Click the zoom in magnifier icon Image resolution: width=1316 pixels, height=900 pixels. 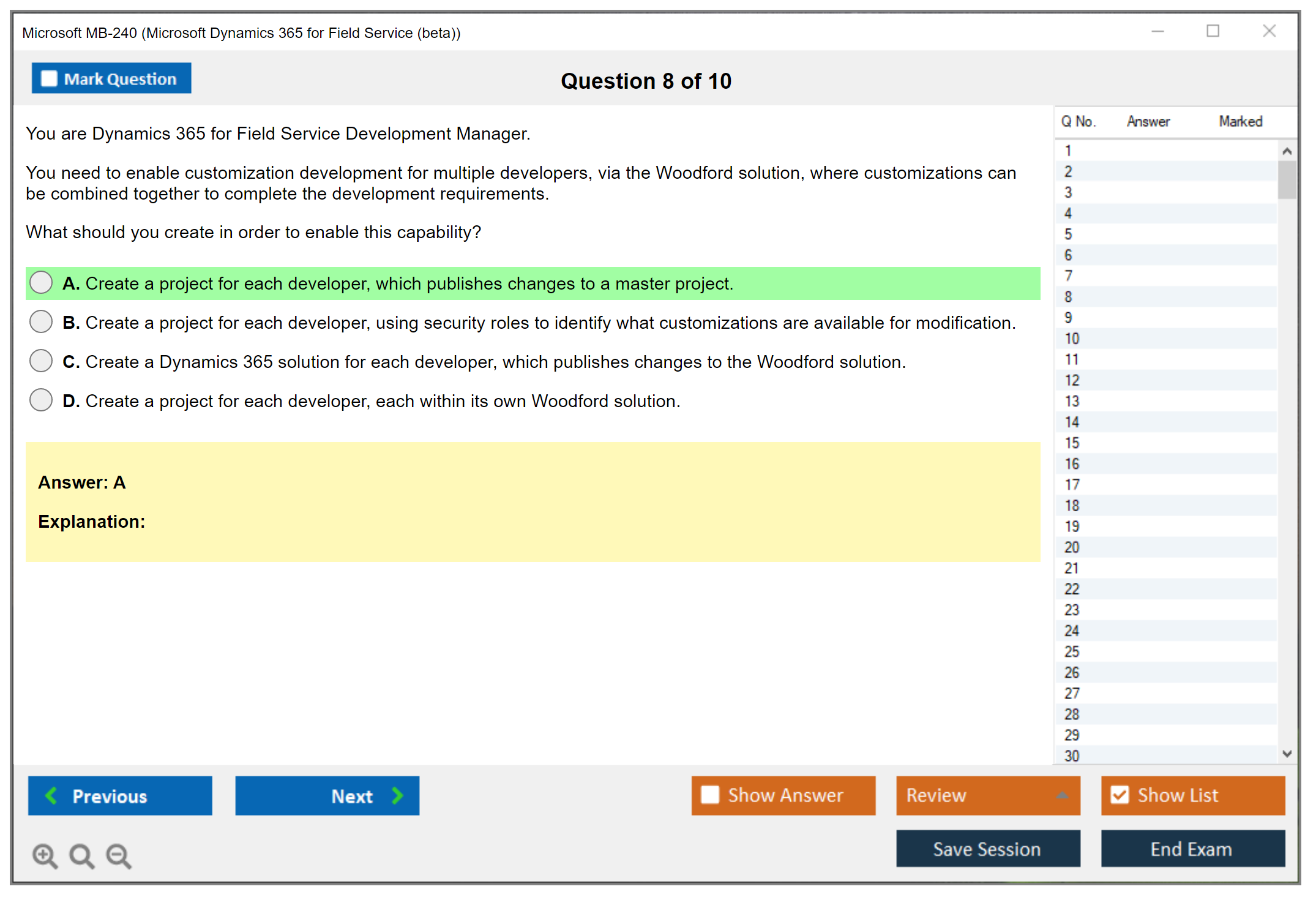point(45,856)
